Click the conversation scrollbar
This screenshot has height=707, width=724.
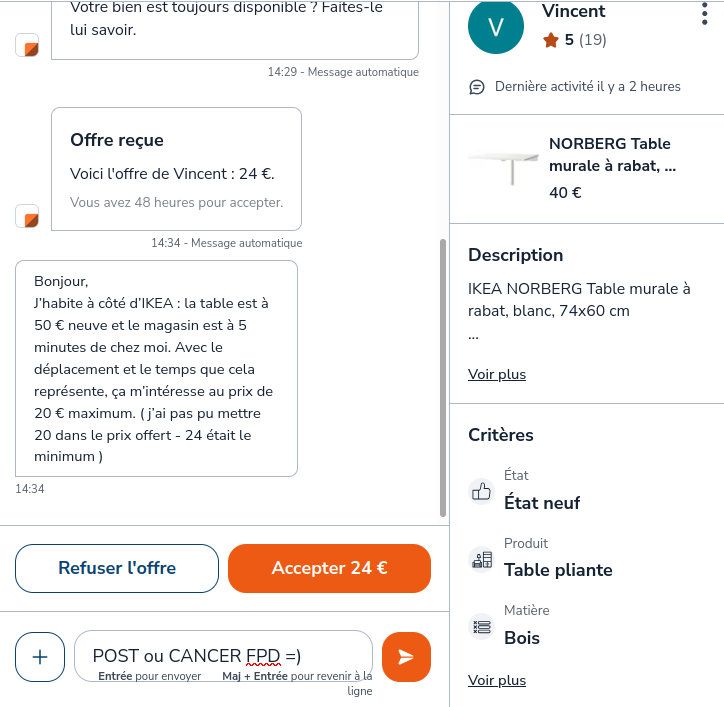pos(443,378)
